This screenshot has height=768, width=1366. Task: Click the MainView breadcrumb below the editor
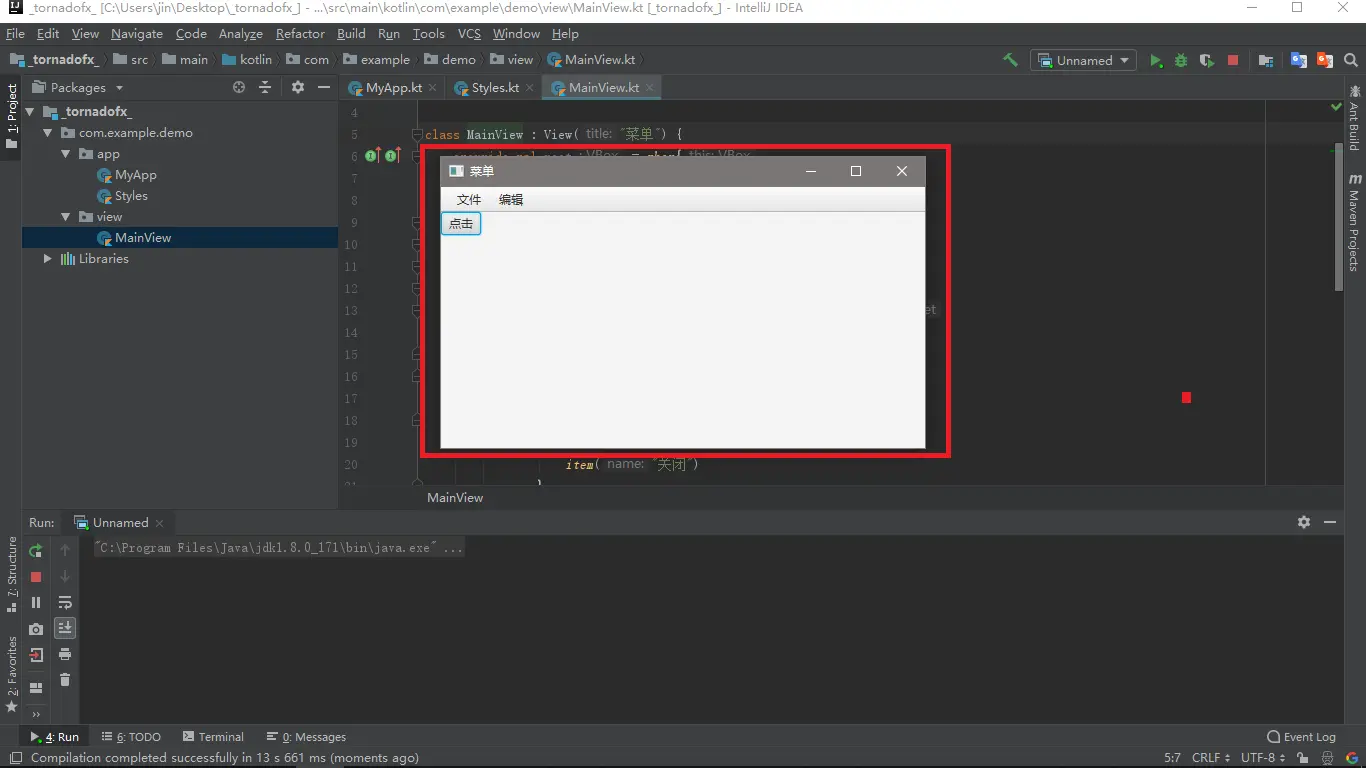click(455, 497)
